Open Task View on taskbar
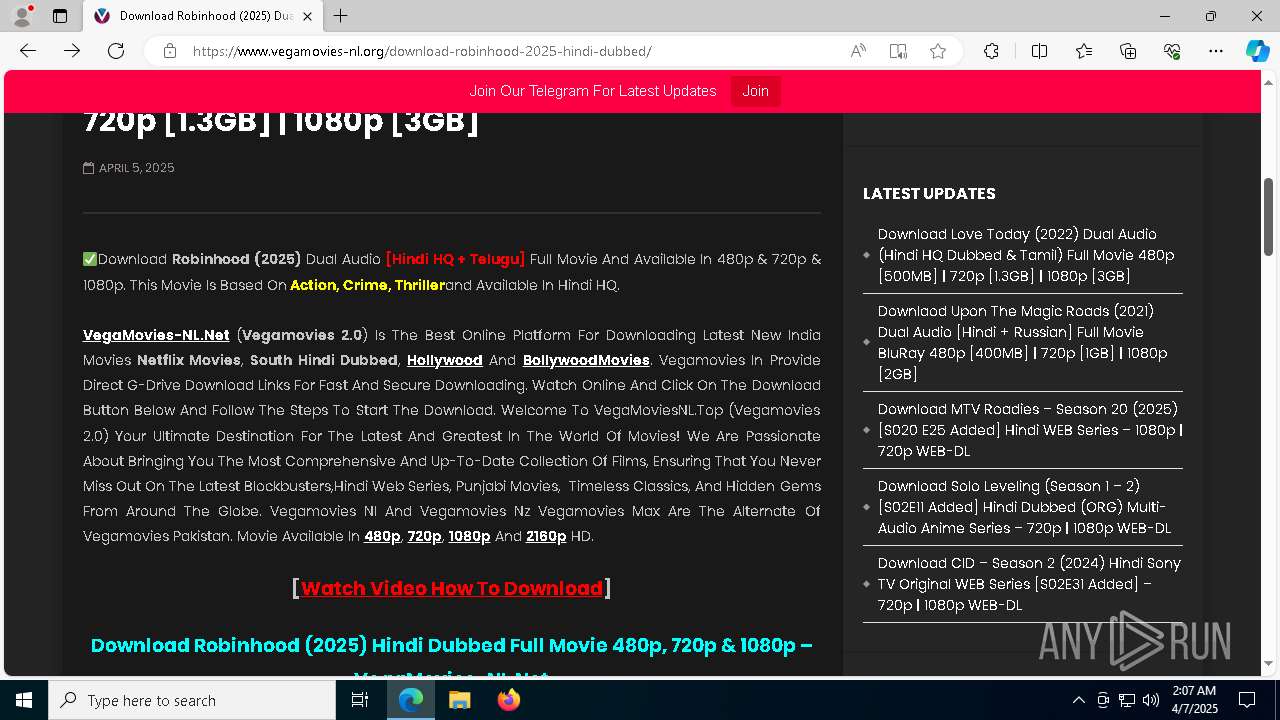Viewport: 1280px width, 720px height. click(360, 700)
